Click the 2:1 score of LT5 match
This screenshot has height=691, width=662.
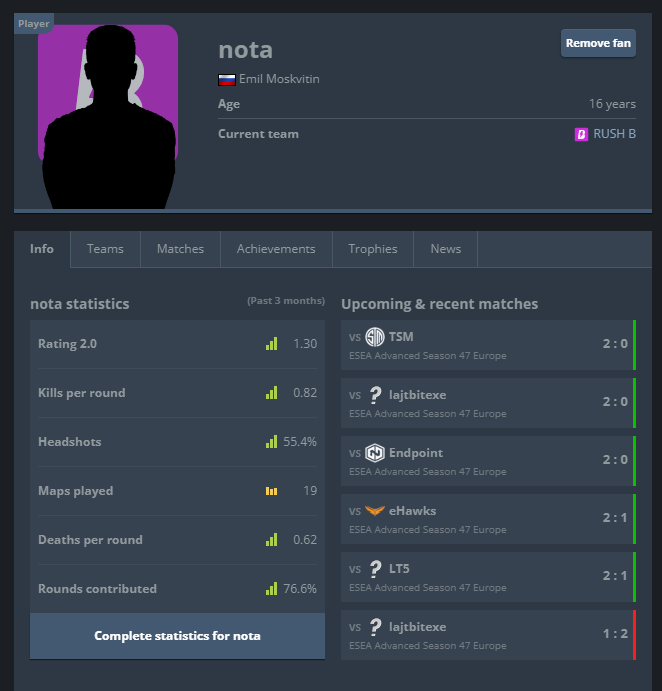tap(615, 576)
